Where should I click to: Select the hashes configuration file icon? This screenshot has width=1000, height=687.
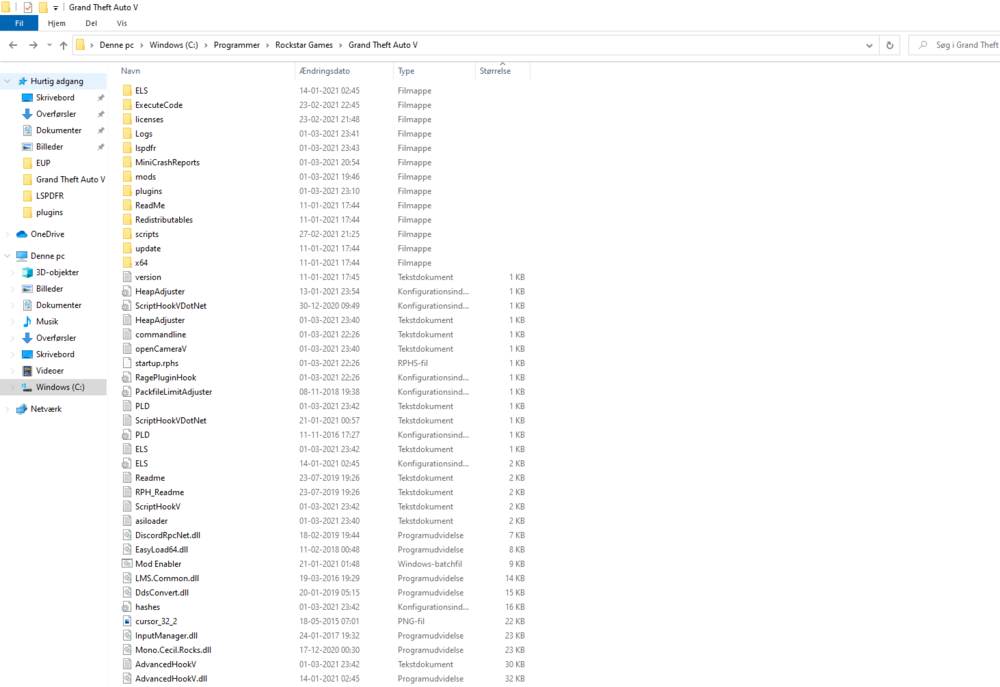click(x=127, y=607)
